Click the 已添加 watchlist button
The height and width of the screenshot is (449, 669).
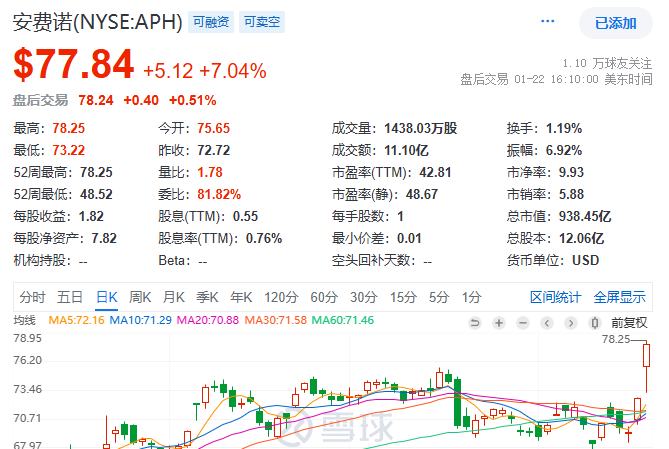point(615,23)
